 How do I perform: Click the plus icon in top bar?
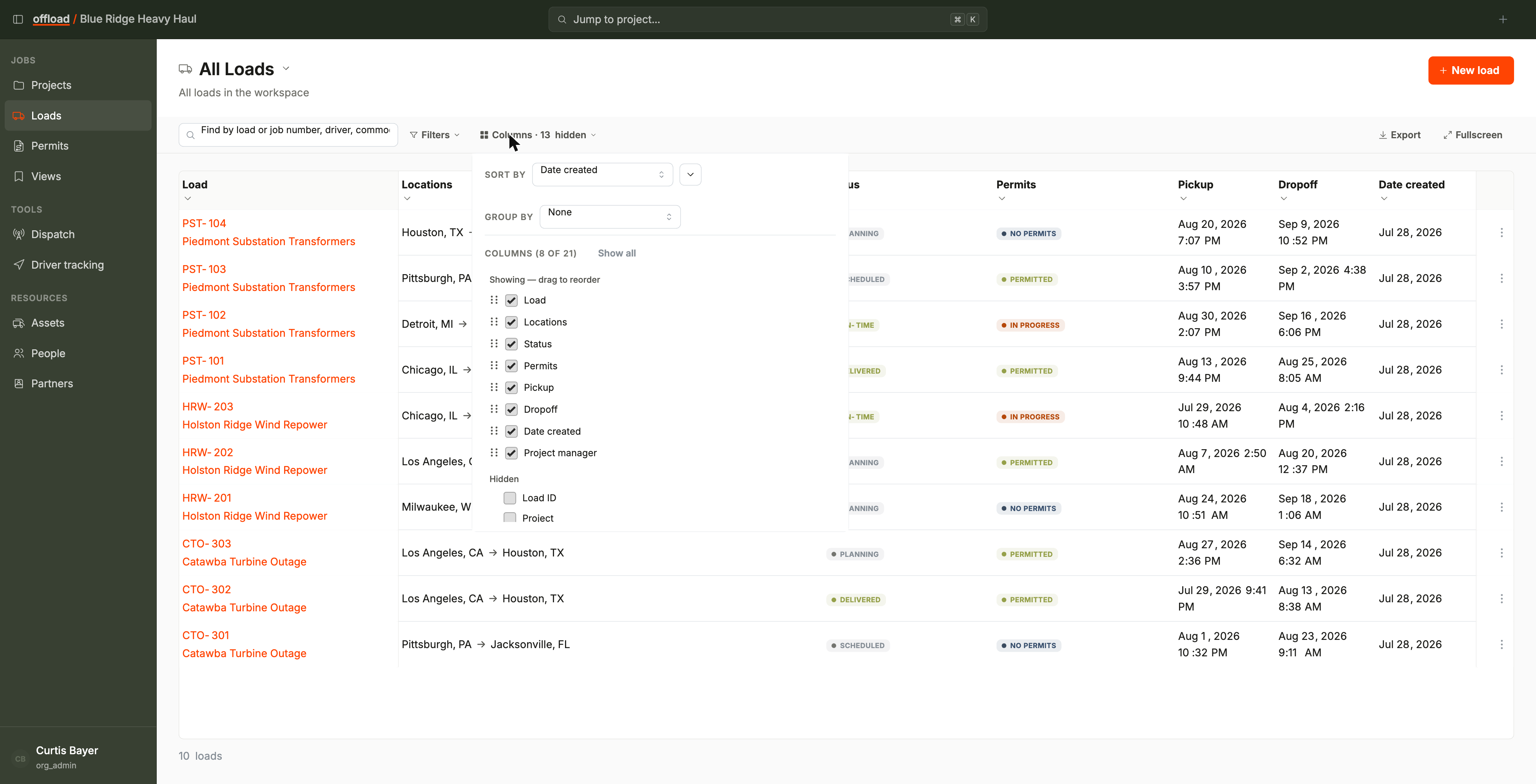point(1503,19)
